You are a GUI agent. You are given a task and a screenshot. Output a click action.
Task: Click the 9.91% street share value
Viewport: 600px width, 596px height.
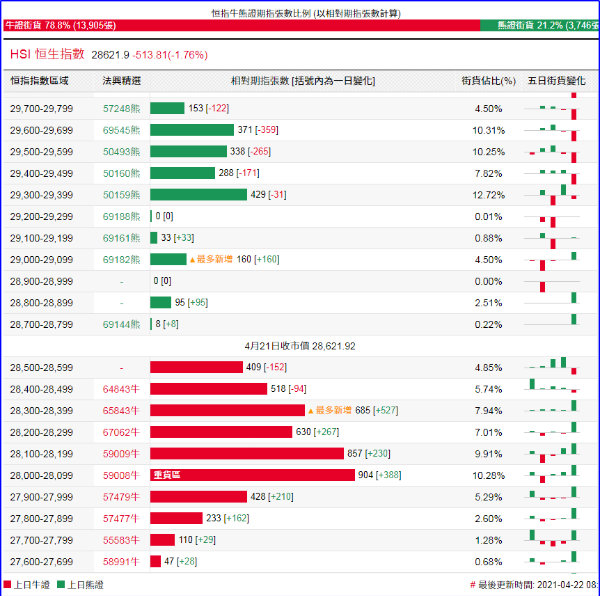(489, 454)
